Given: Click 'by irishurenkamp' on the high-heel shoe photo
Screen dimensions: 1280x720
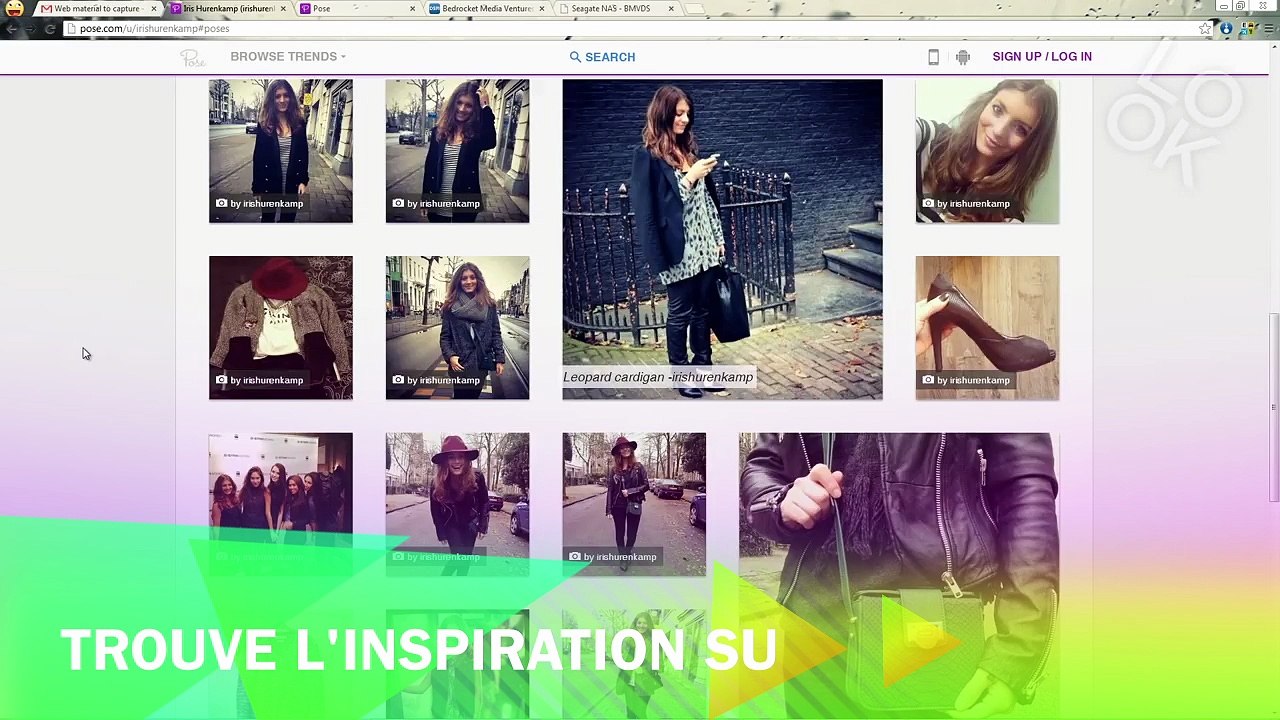Looking at the screenshot, I should click(973, 380).
